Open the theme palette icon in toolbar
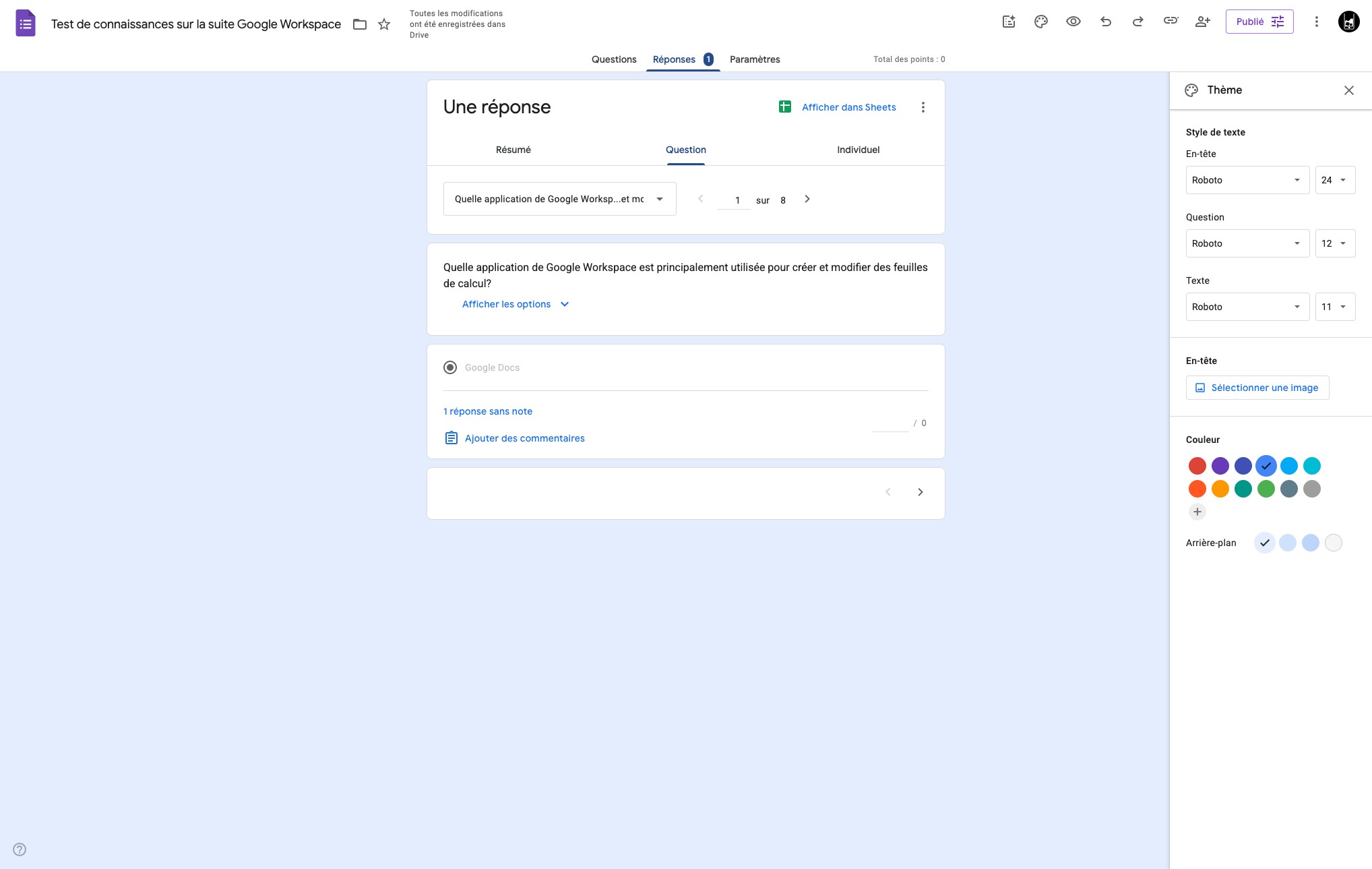 pos(1041,22)
